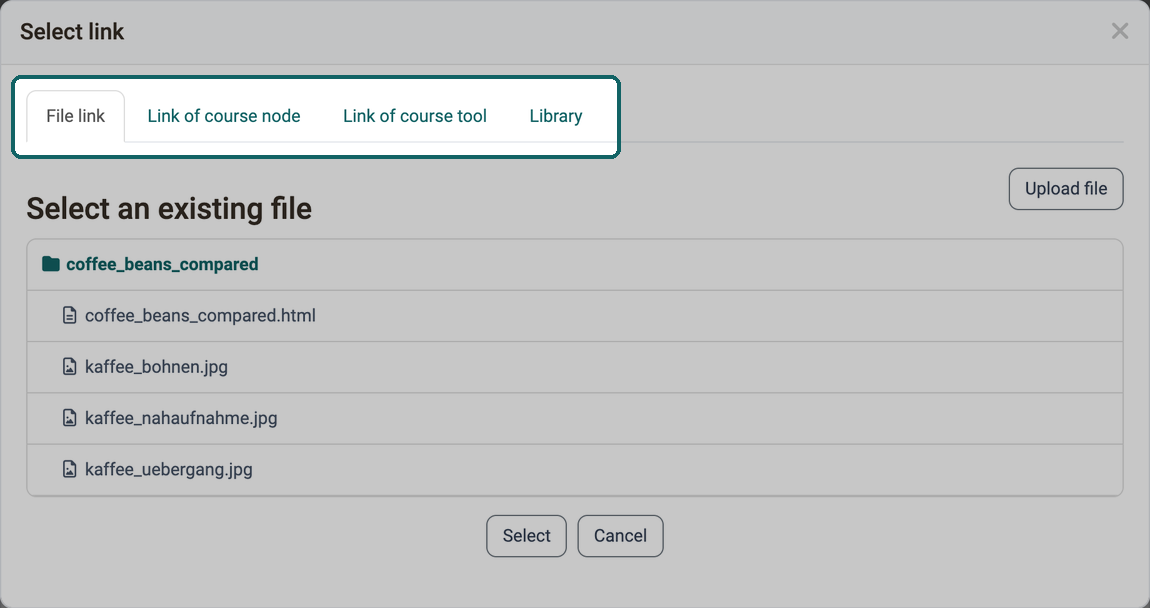Select the coffee_beans_compared folder name
Screen dimensions: 1150x608
(162, 264)
